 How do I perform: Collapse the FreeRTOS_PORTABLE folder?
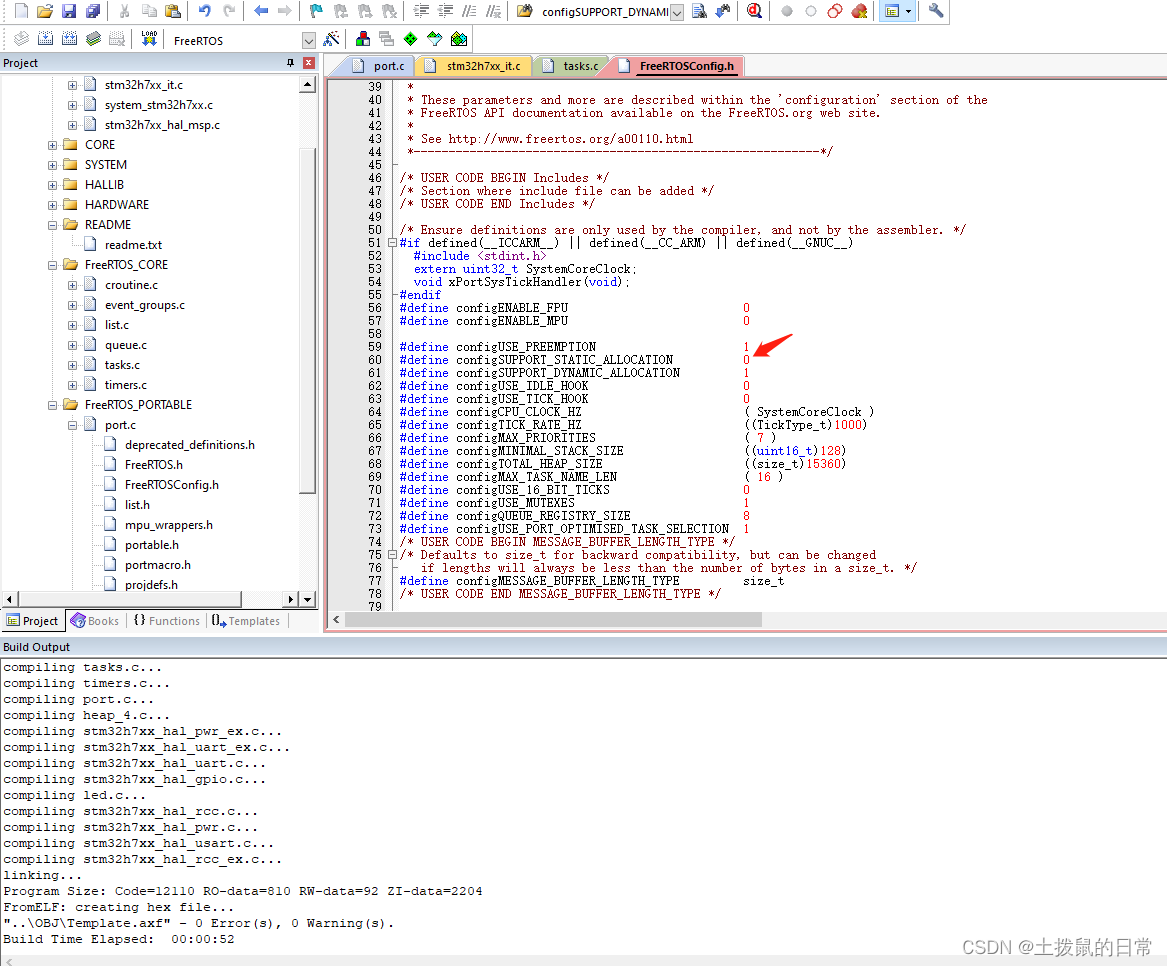point(52,405)
